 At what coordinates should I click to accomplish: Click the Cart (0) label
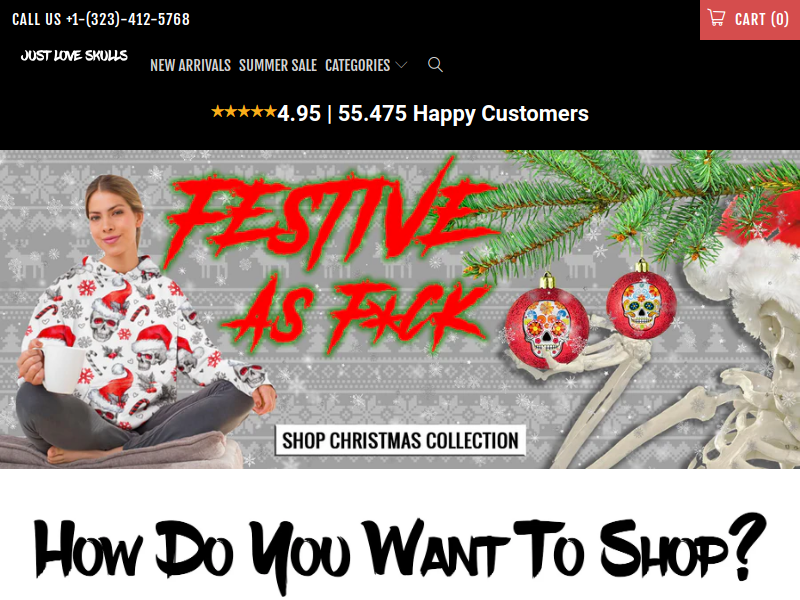[x=762, y=19]
